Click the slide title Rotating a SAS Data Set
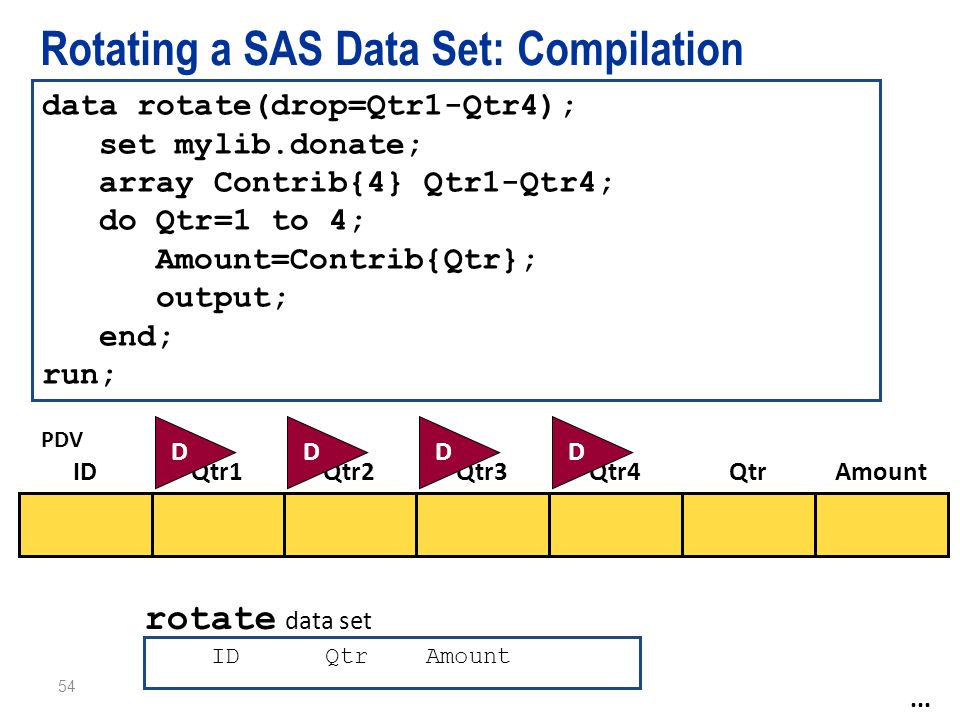960x720 pixels. tap(392, 49)
